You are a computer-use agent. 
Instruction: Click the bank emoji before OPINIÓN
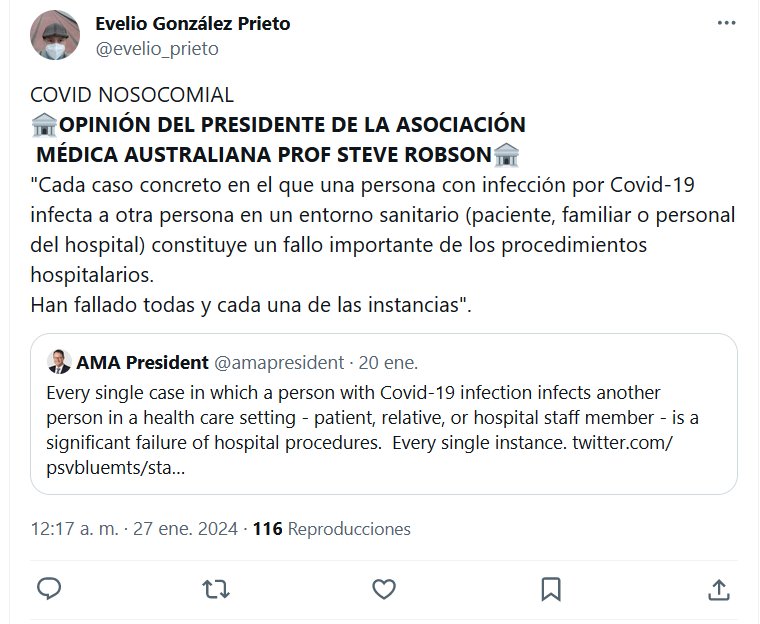44,125
